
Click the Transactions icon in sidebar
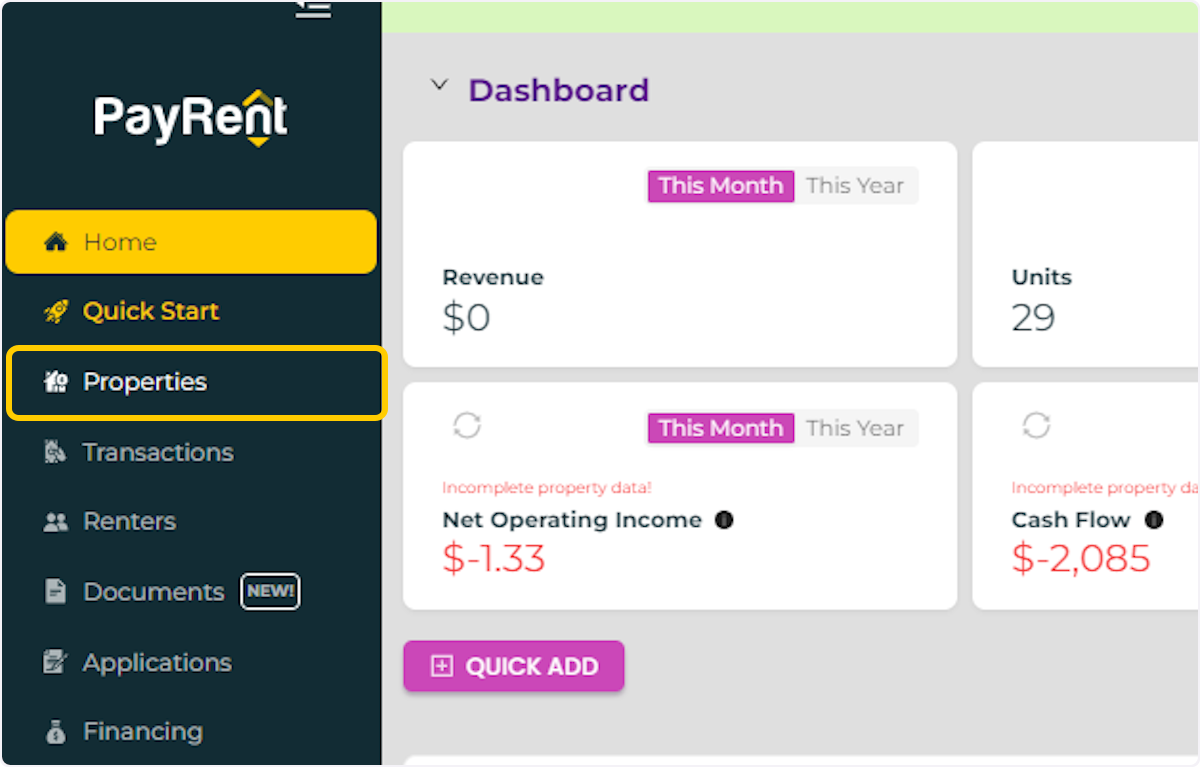pyautogui.click(x=56, y=452)
